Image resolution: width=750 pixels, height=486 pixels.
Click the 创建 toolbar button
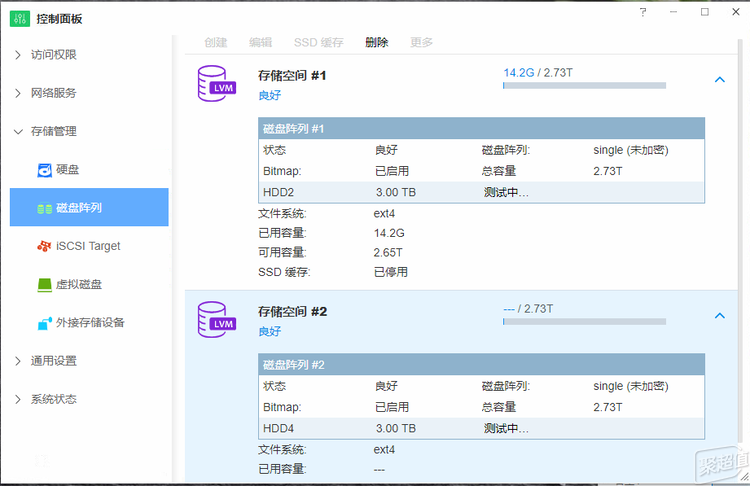click(215, 43)
